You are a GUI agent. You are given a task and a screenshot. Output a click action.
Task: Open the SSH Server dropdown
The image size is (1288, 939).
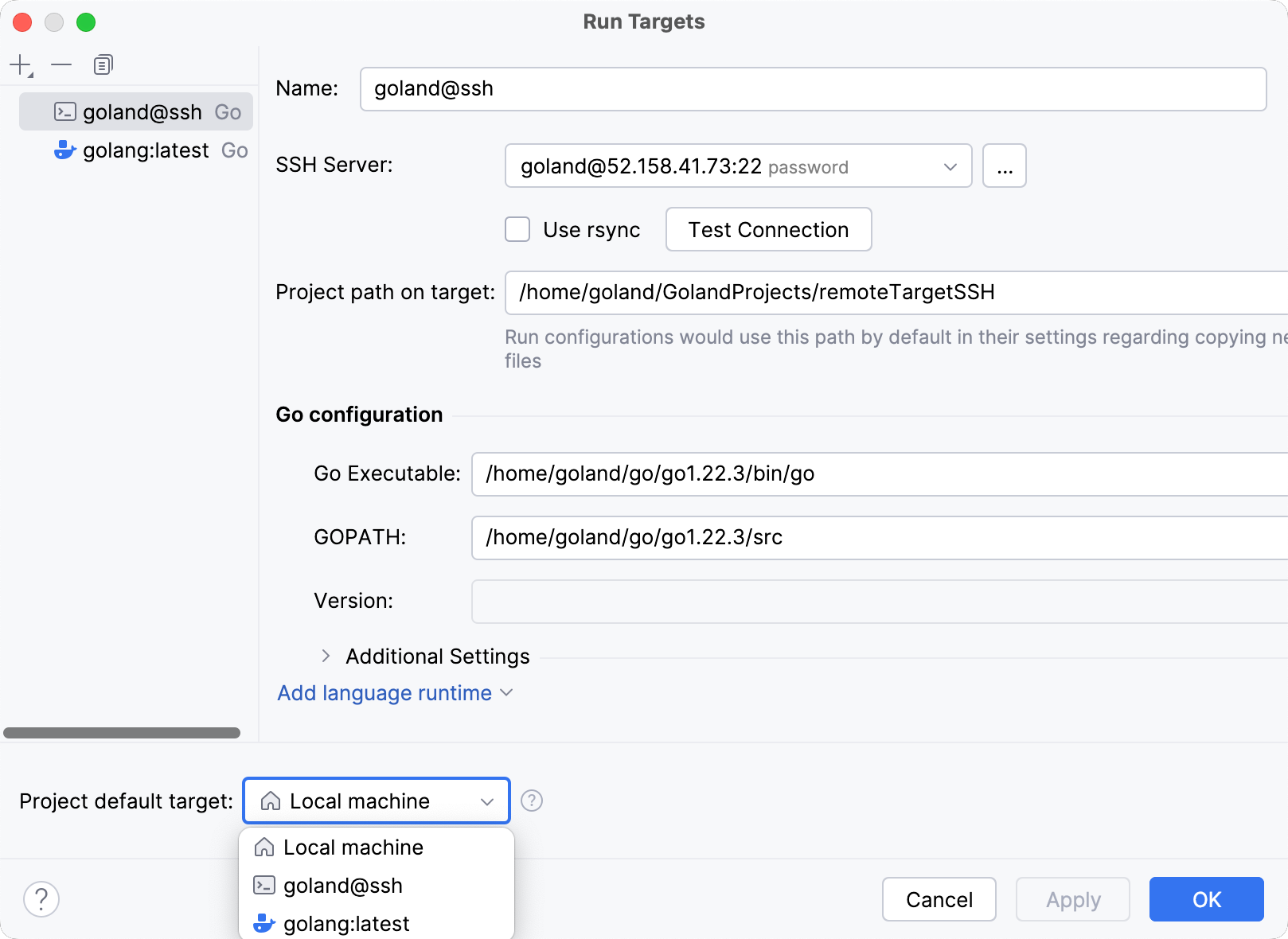[950, 166]
